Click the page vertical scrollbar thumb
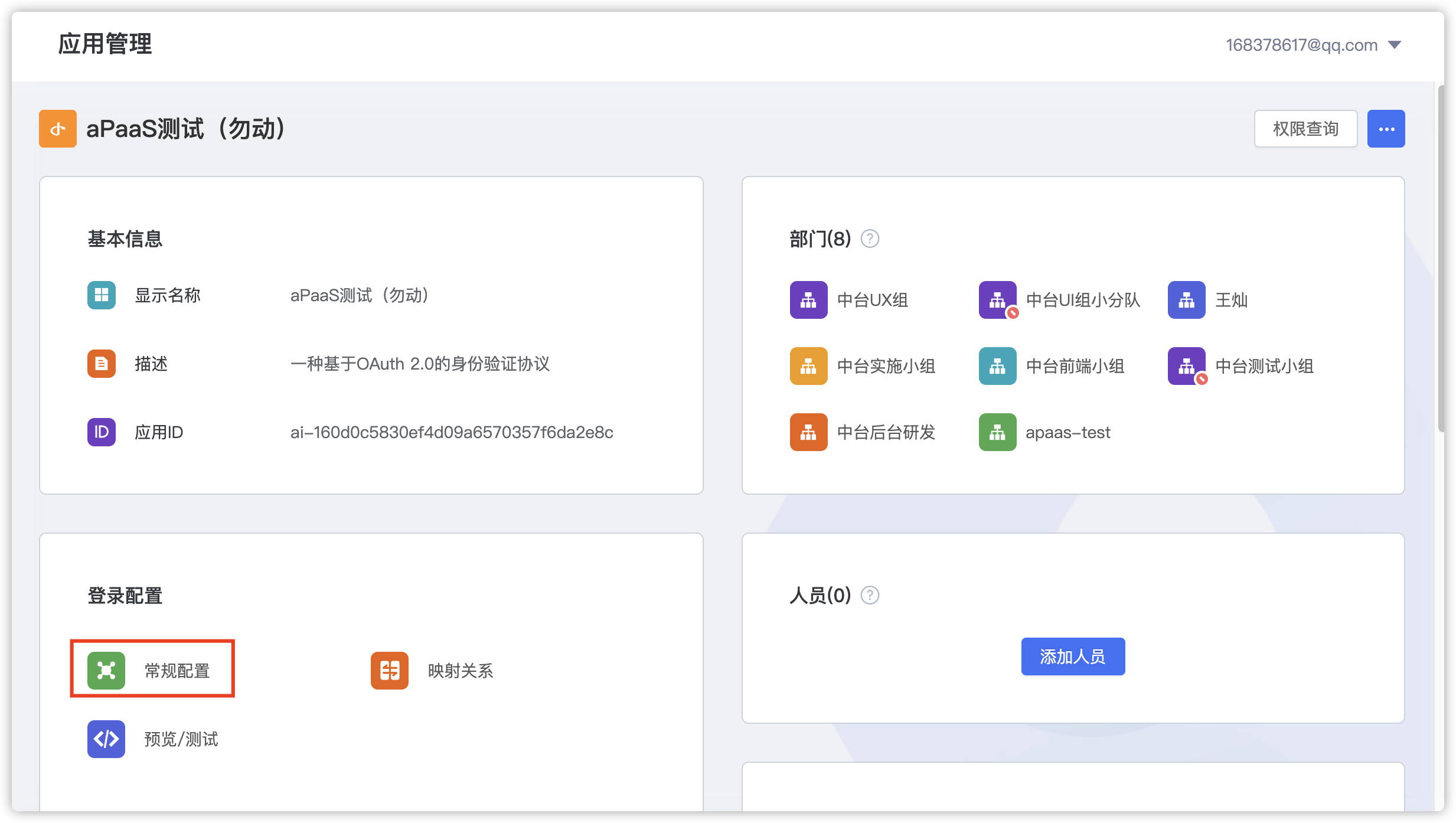1456x823 pixels. (1441, 259)
